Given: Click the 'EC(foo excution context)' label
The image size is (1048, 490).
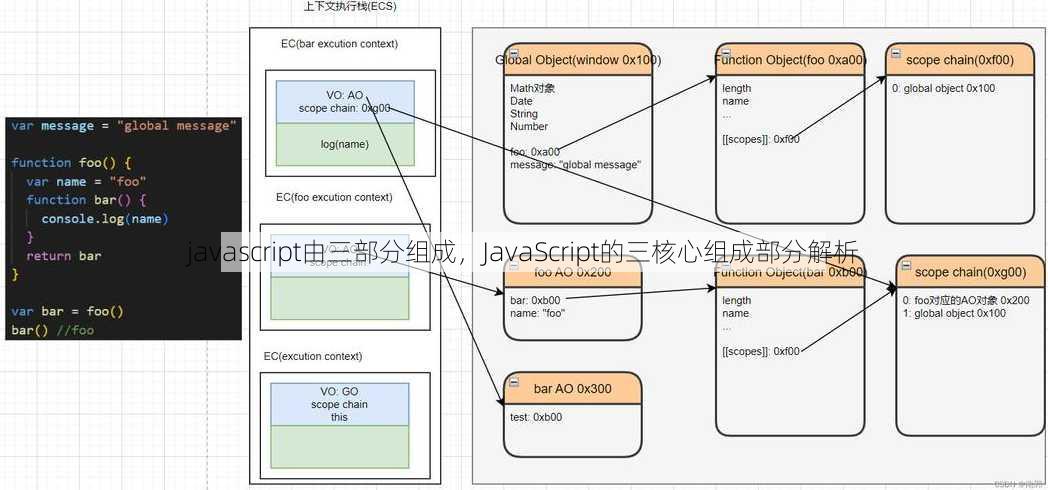Looking at the screenshot, I should [334, 197].
